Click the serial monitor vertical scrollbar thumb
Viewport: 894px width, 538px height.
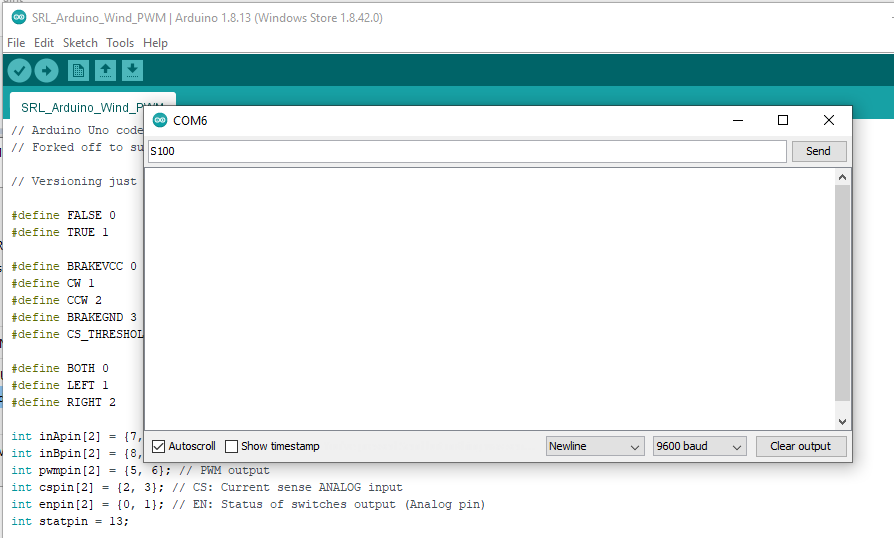[842, 292]
